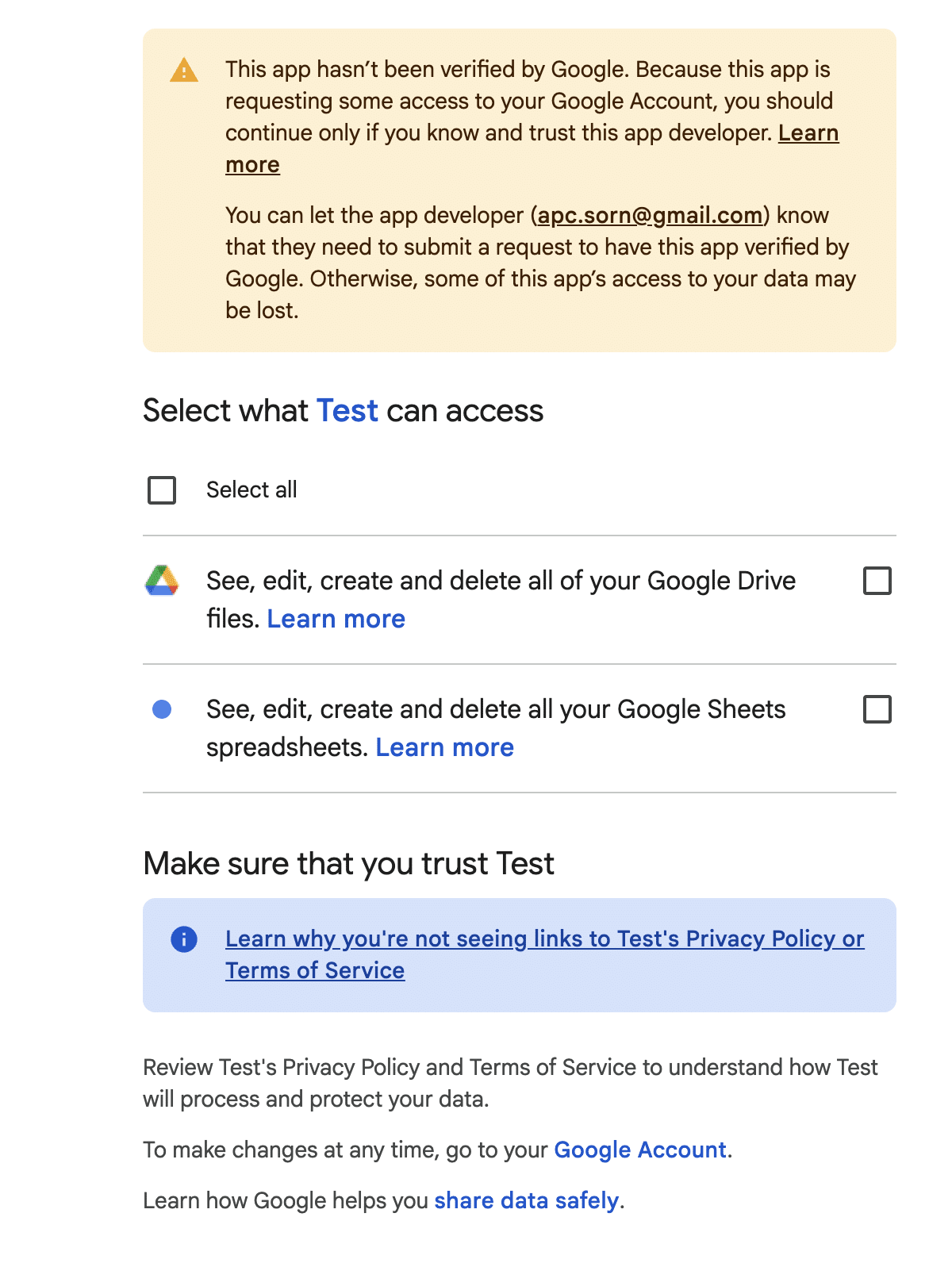Viewport: 952px width, 1263px height.
Task: Click the blue Test app name link
Action: [x=347, y=411]
